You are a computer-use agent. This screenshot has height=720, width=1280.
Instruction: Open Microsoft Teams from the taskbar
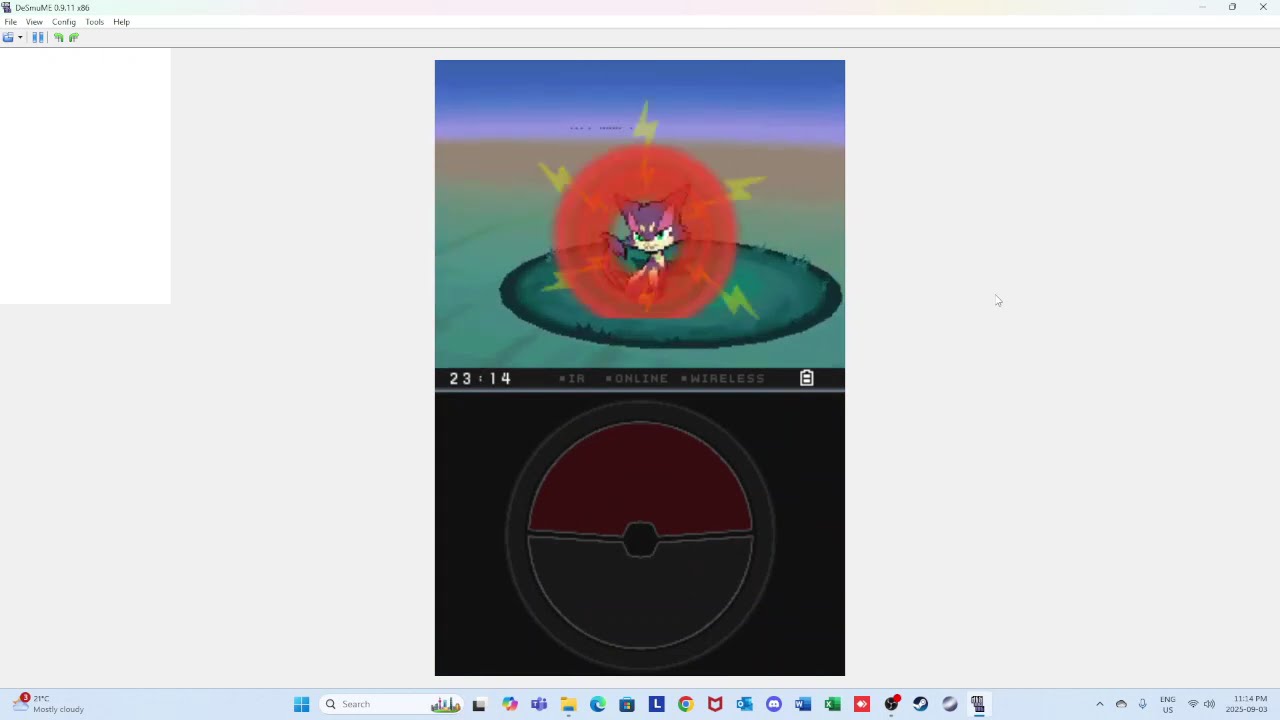[x=539, y=704]
